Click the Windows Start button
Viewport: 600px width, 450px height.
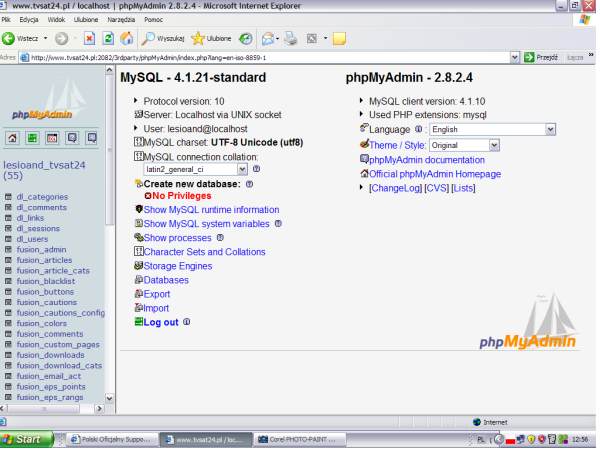pos(27,439)
